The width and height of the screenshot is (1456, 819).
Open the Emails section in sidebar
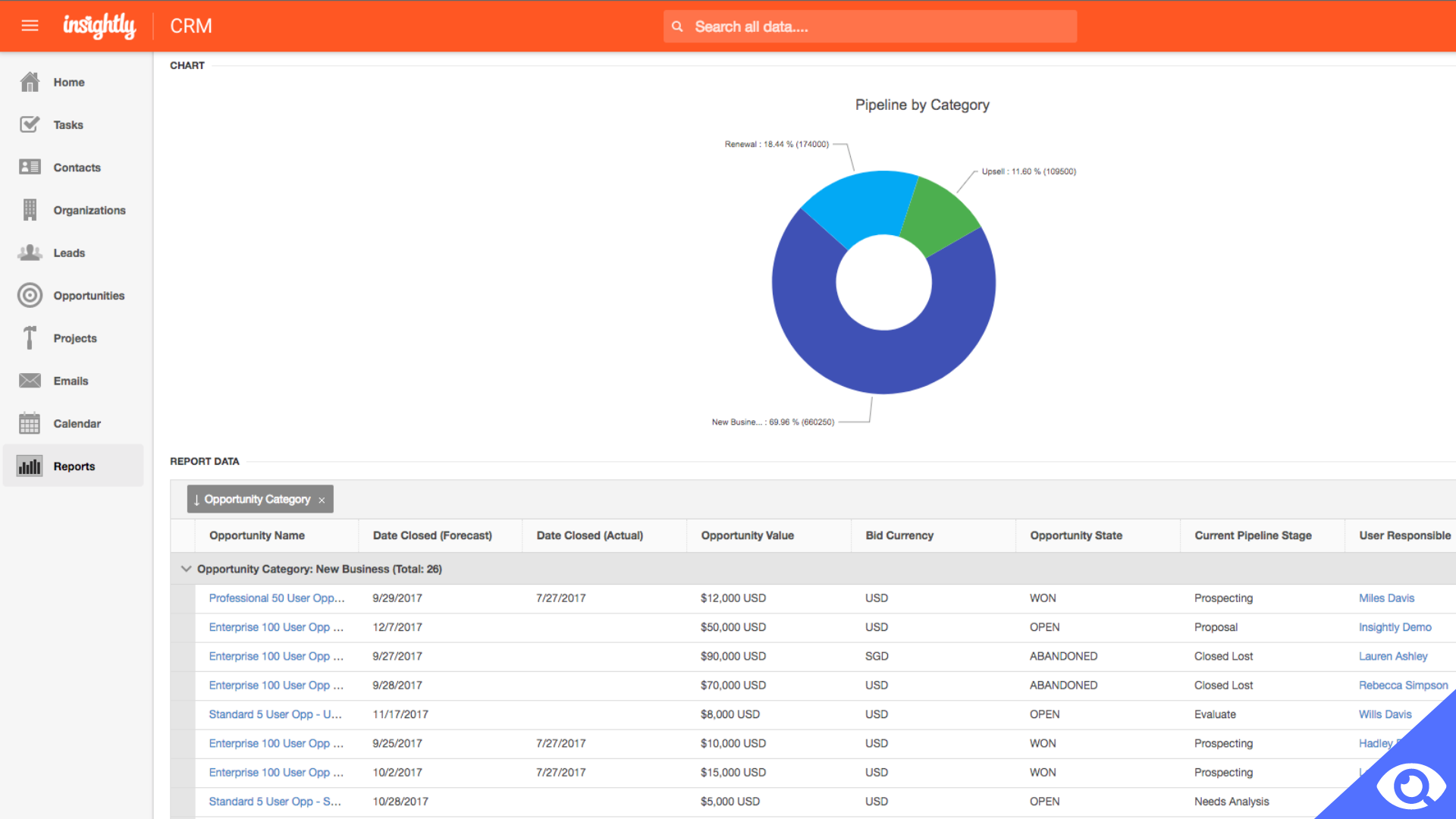pos(70,380)
